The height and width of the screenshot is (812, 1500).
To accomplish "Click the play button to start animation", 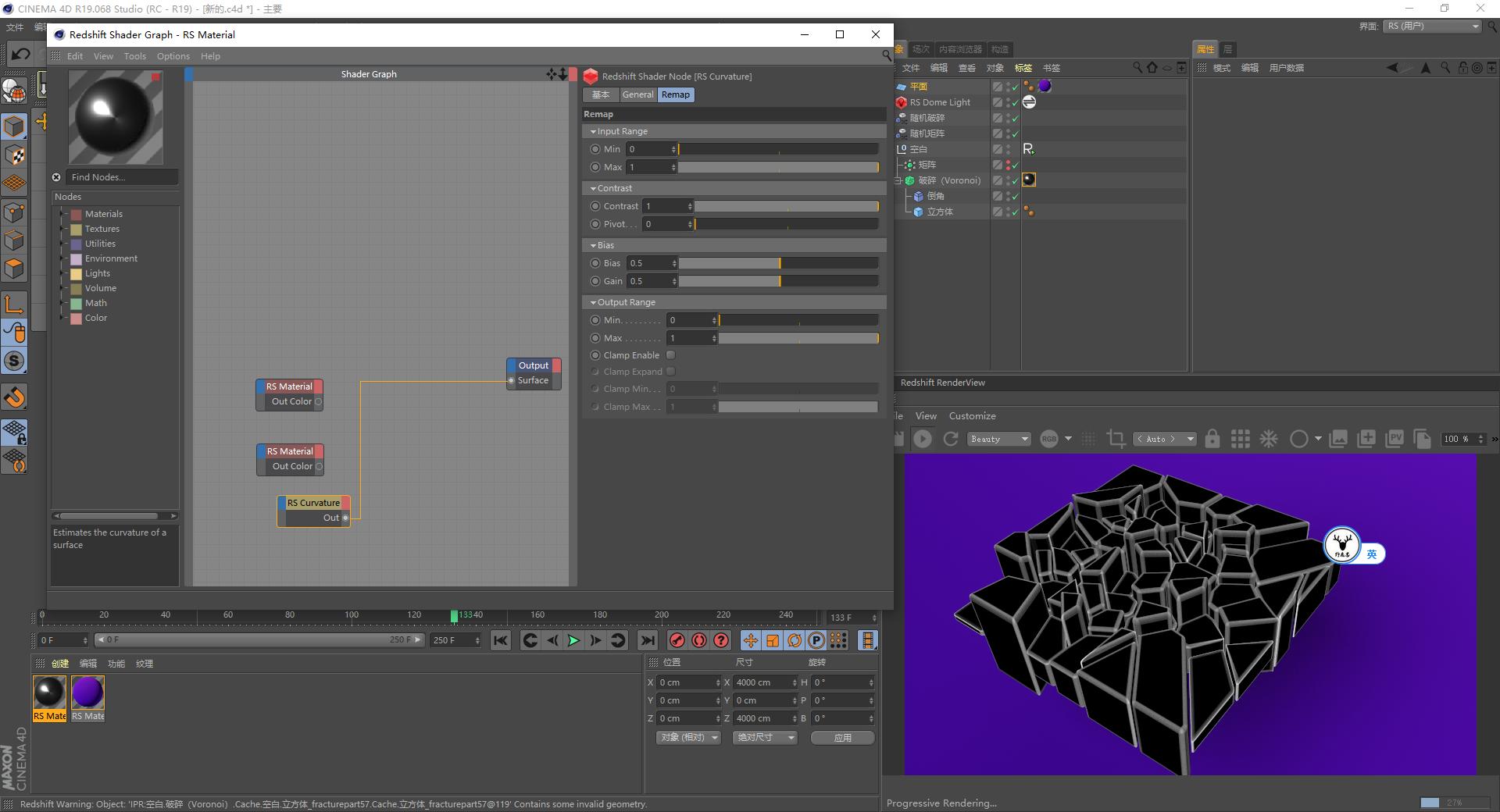I will (x=574, y=640).
